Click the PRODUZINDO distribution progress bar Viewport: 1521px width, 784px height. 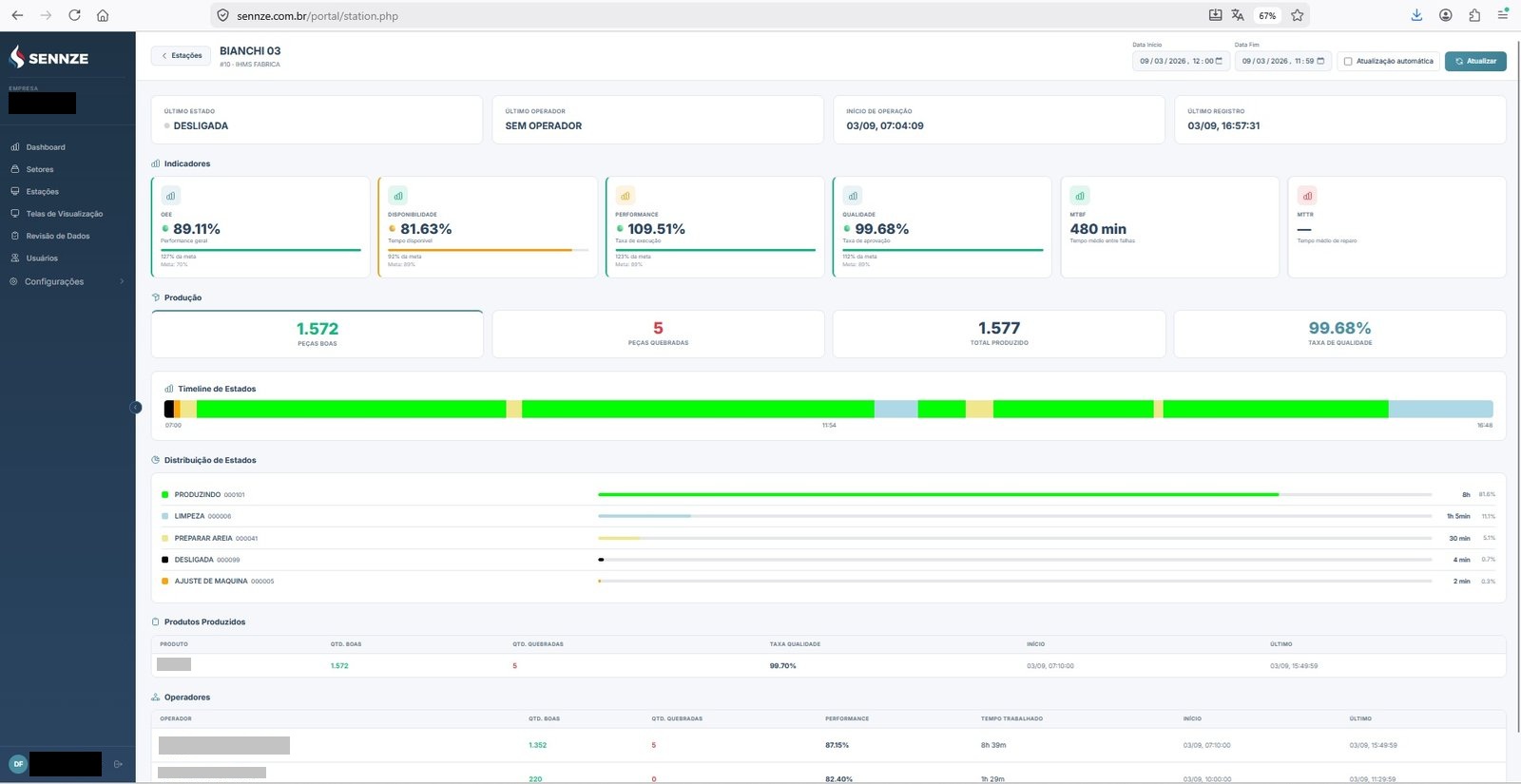coord(1014,494)
